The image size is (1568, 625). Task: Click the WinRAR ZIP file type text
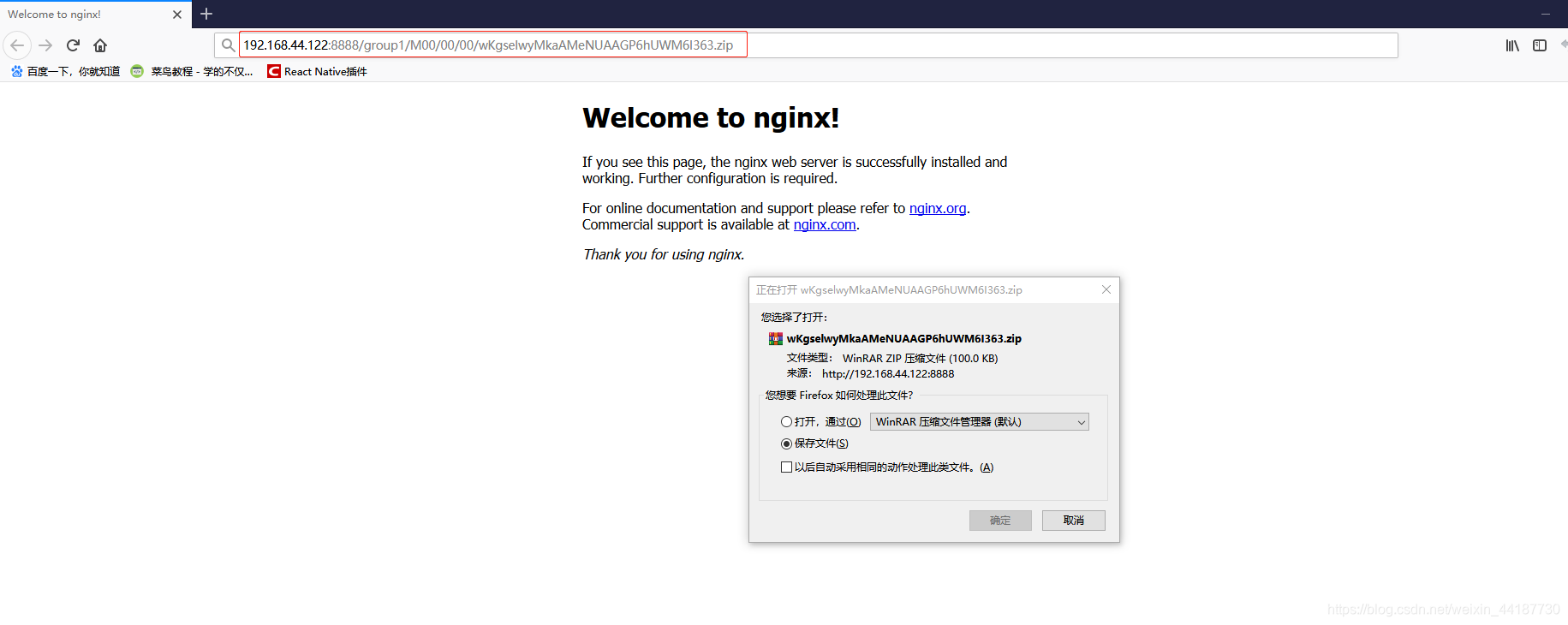tap(921, 359)
